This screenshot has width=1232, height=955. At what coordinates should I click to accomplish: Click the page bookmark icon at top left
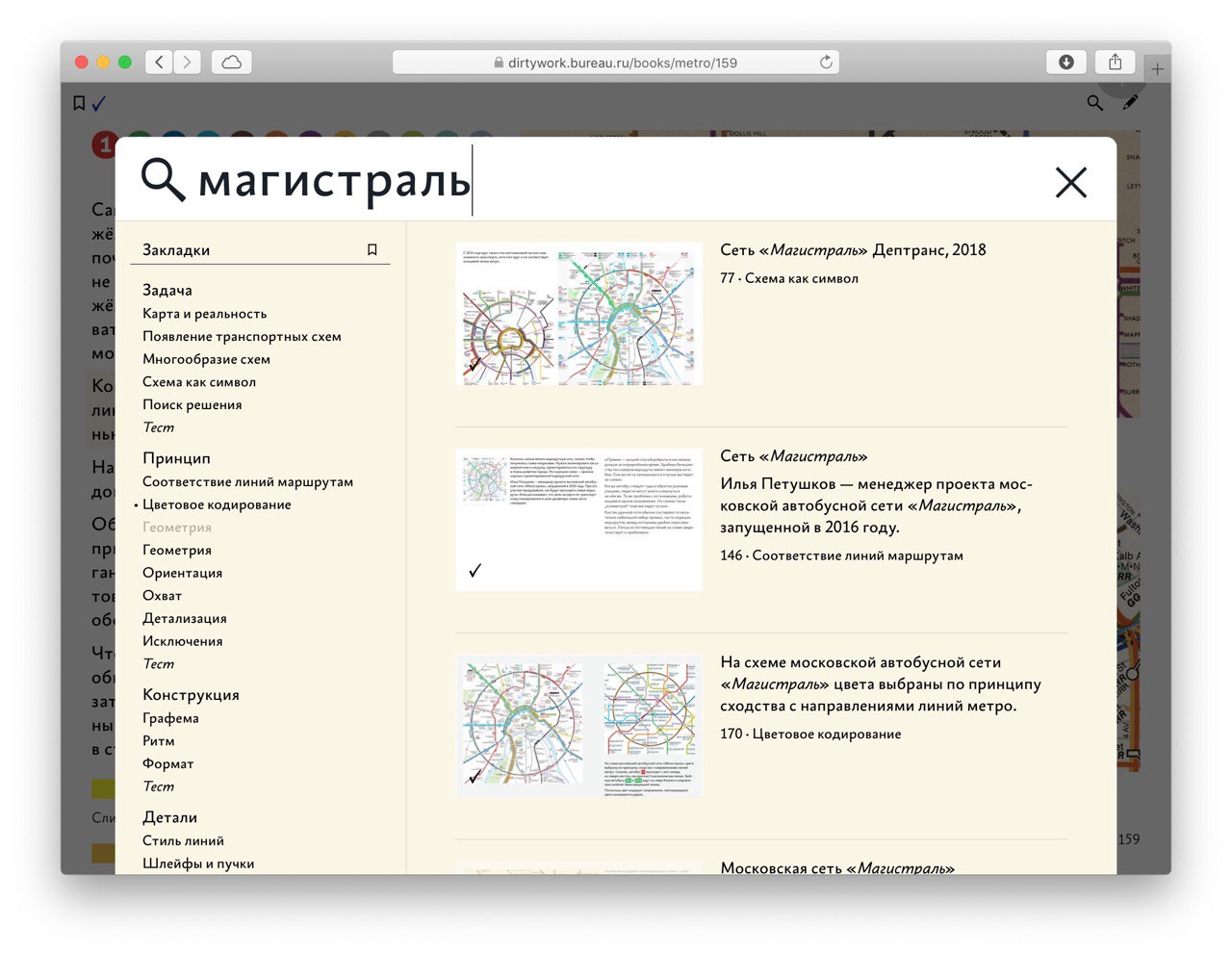tap(79, 103)
